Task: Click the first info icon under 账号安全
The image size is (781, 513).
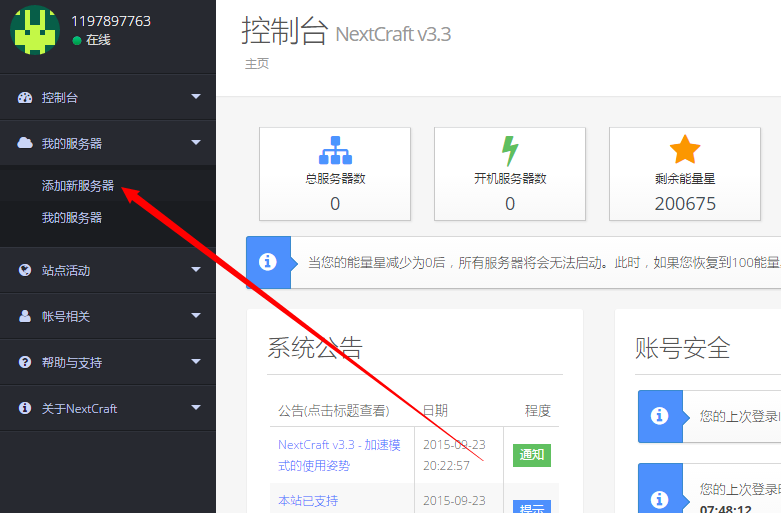Action: point(659,415)
